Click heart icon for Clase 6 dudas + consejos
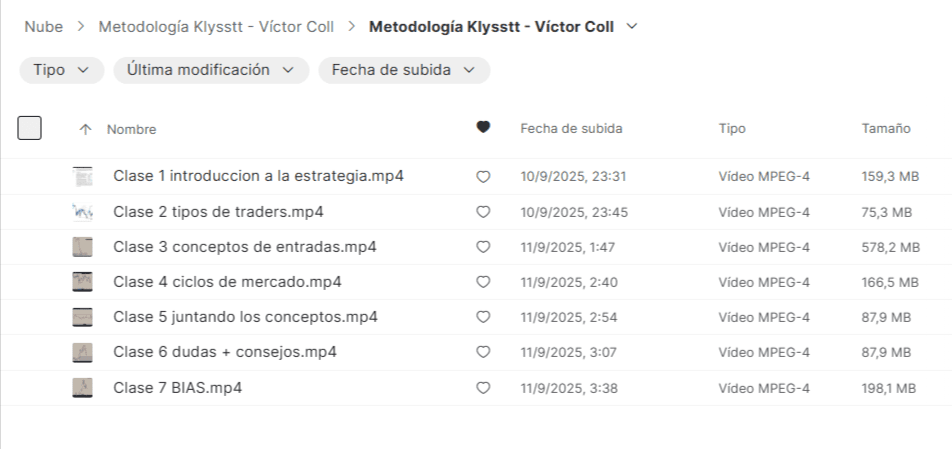 pyautogui.click(x=483, y=352)
